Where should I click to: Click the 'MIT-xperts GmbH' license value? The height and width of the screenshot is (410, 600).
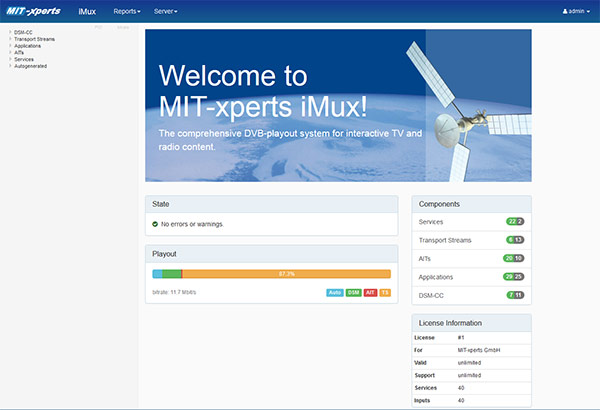coord(479,350)
